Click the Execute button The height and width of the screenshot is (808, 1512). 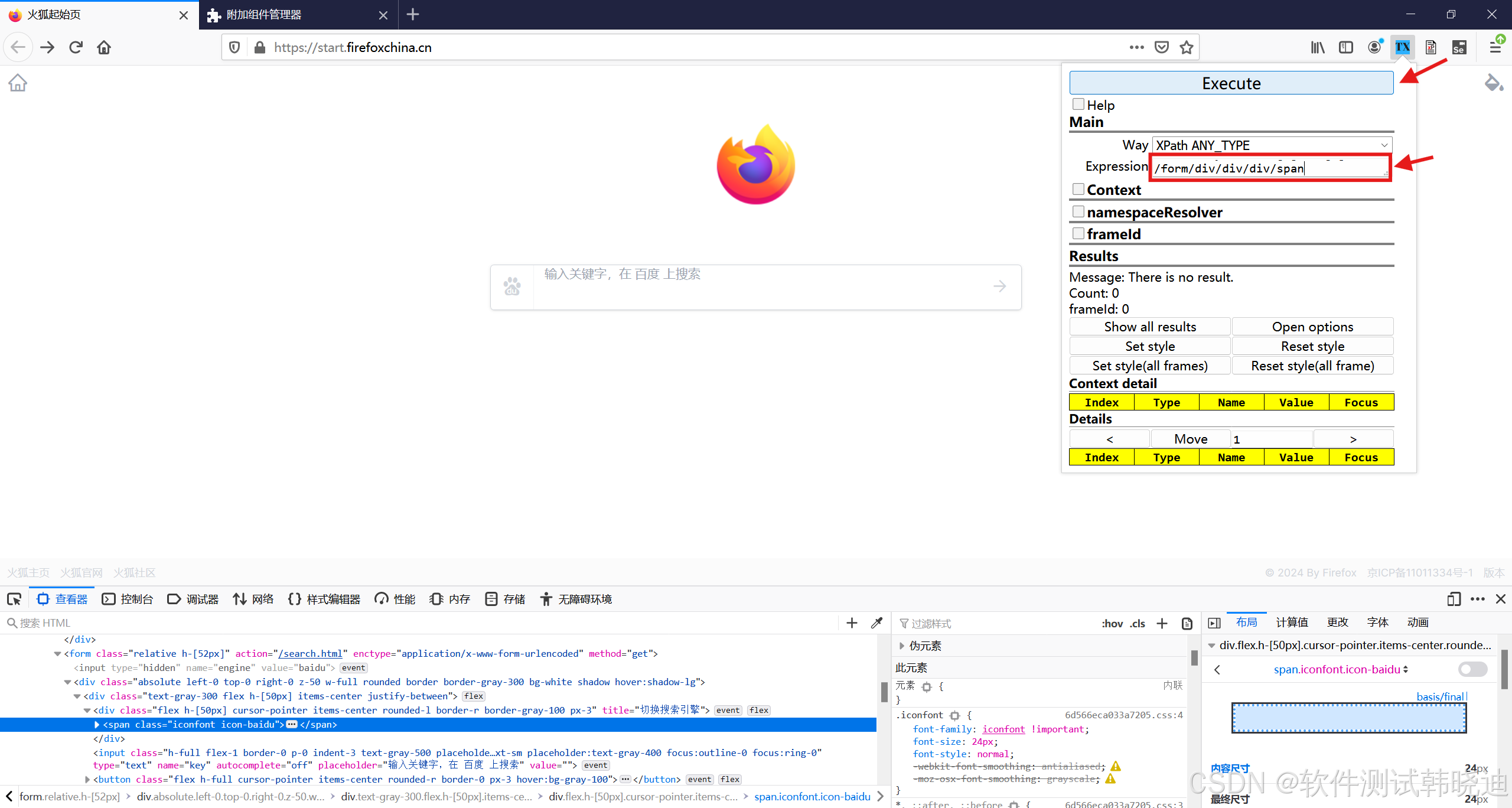coord(1231,83)
